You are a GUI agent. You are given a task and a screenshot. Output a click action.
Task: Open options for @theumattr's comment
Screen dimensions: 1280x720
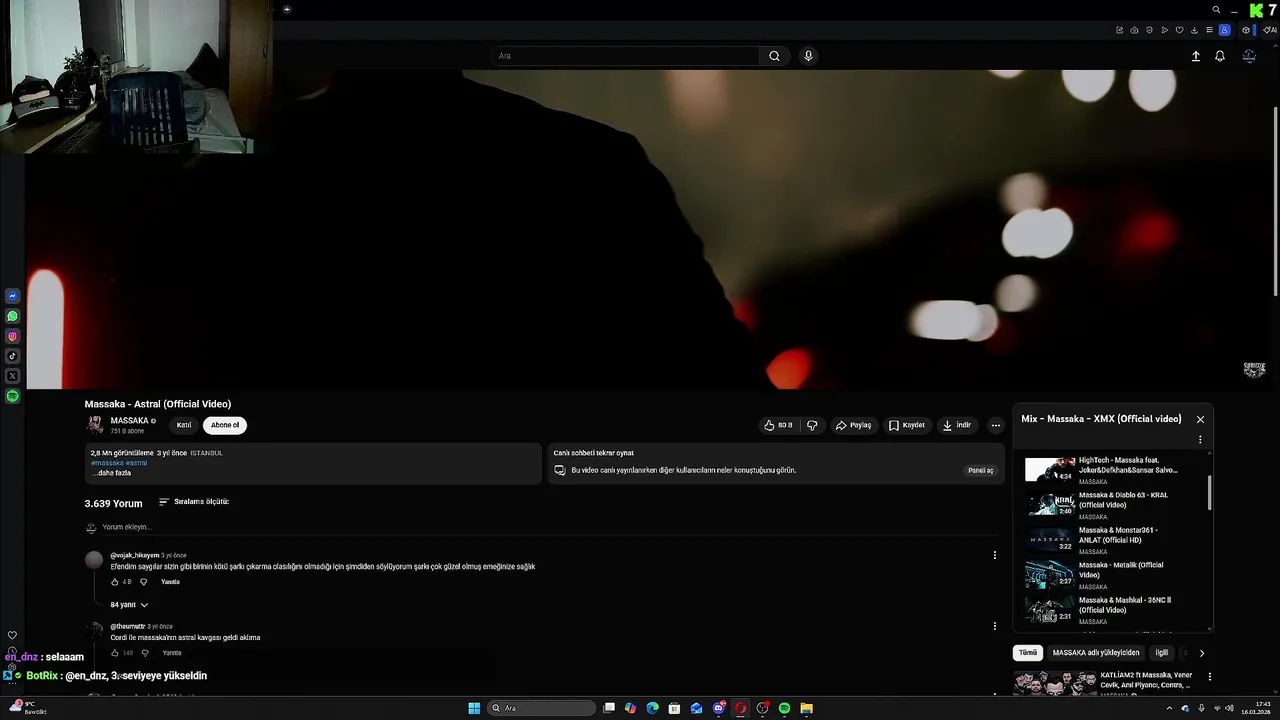[994, 626]
